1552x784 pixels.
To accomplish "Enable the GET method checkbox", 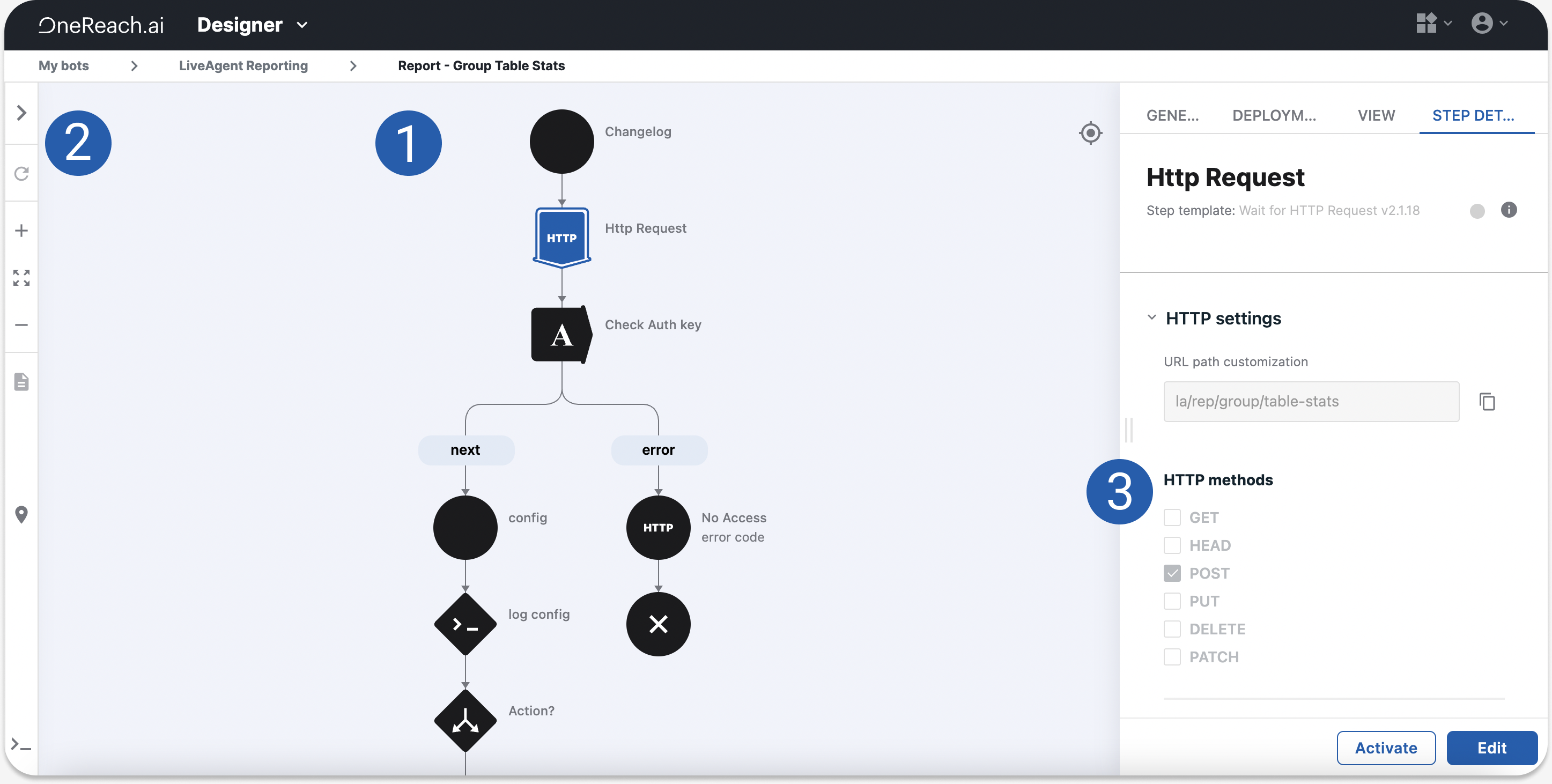I will [1172, 517].
